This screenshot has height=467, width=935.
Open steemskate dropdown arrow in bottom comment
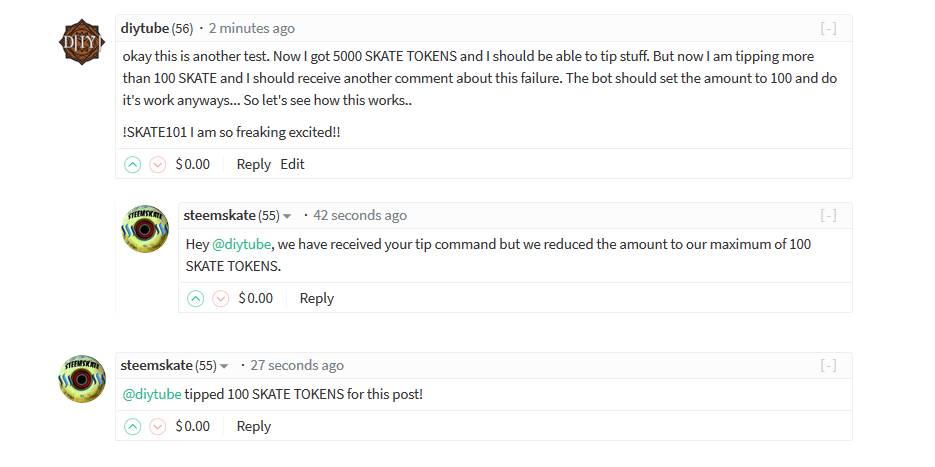point(224,366)
